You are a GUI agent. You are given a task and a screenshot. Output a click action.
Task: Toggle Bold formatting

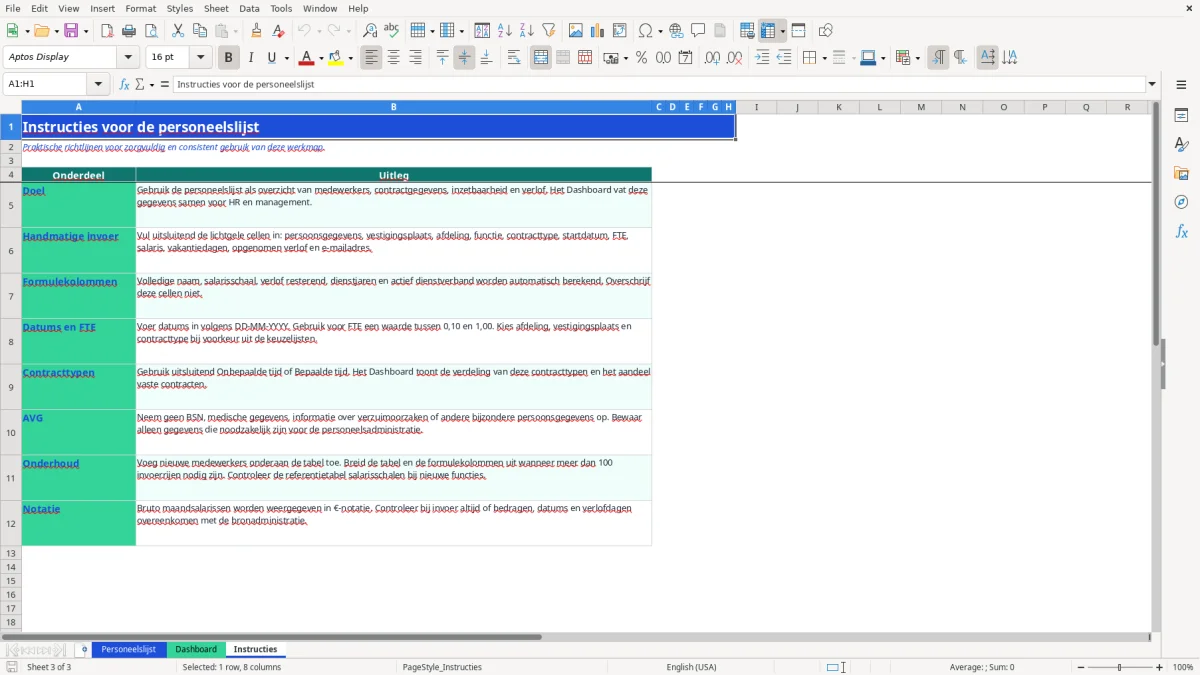click(x=229, y=58)
